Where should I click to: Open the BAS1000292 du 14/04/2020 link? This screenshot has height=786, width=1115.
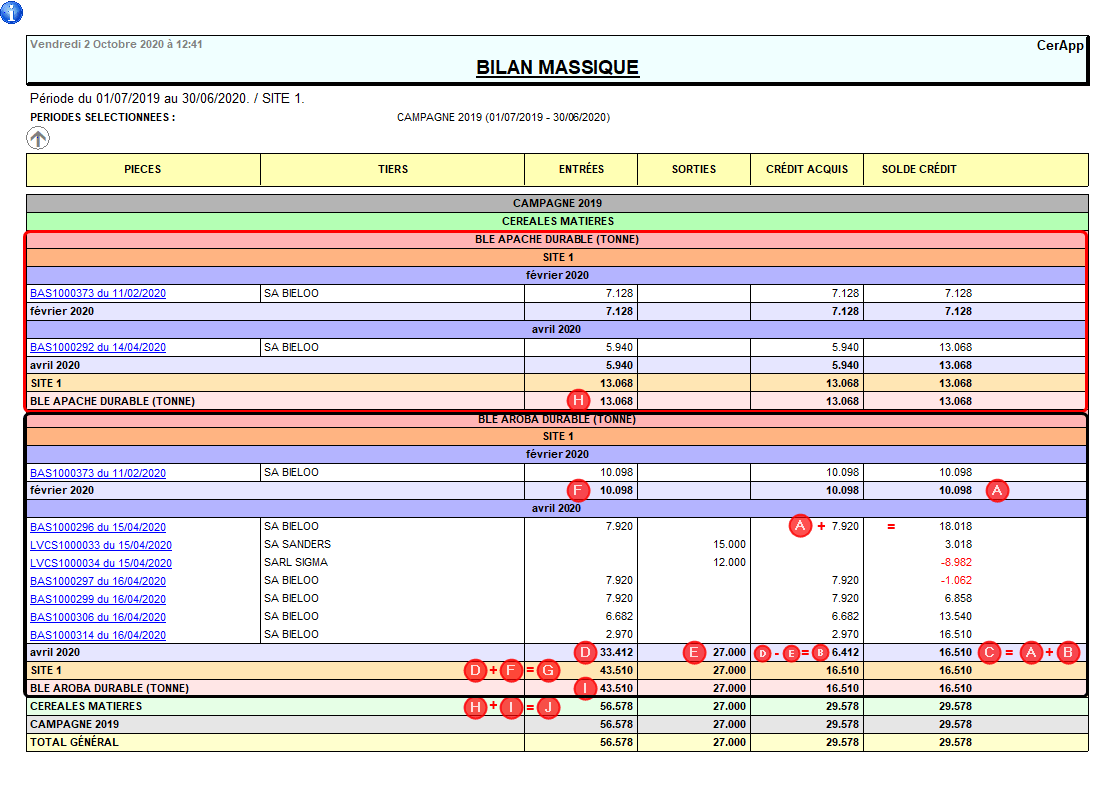pos(97,348)
